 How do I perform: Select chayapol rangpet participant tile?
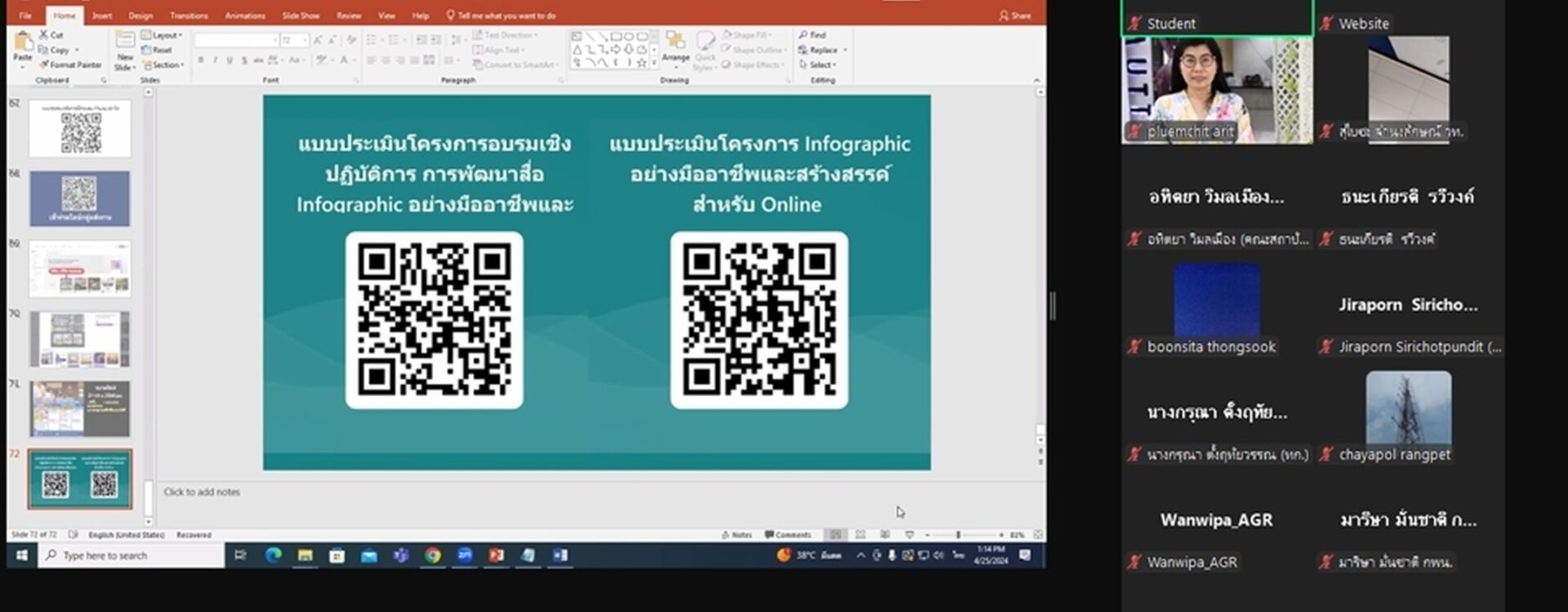tap(1408, 416)
